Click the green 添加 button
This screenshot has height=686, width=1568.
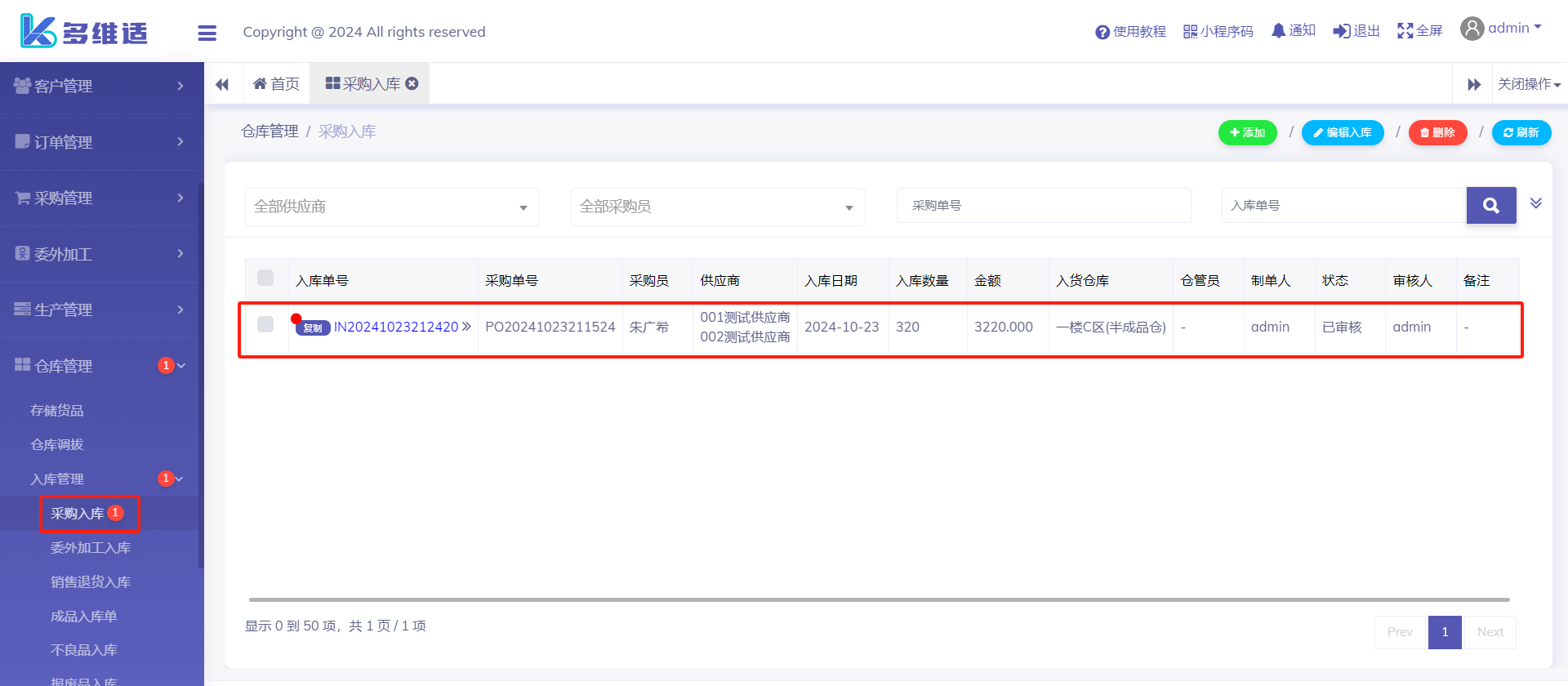click(x=1247, y=132)
